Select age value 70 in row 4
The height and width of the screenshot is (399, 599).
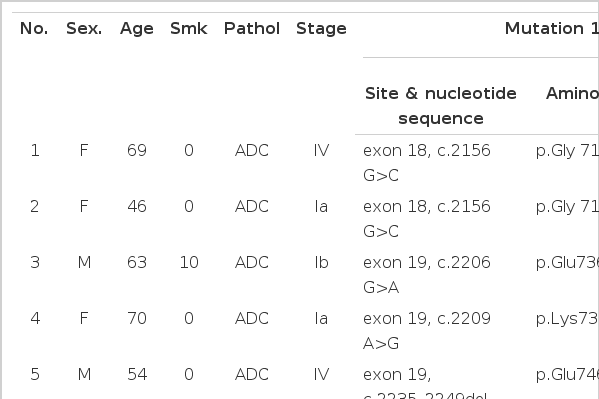[x=137, y=318]
